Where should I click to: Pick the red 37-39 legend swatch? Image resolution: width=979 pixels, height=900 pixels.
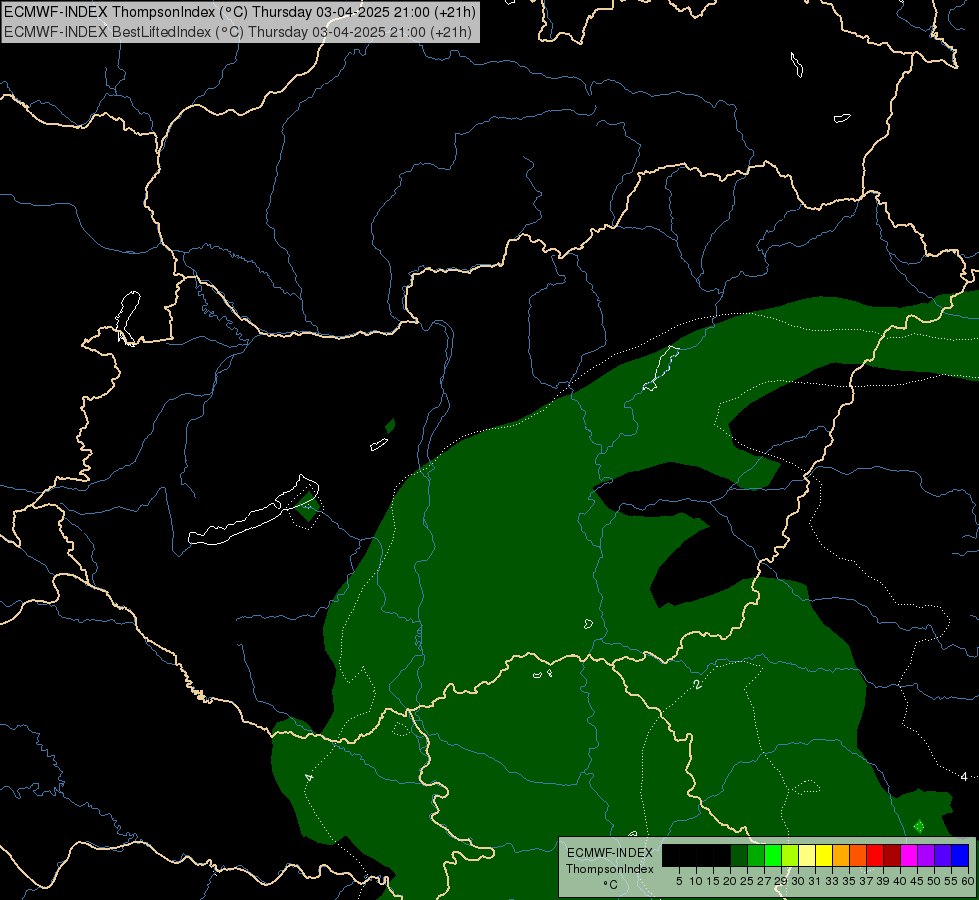pyautogui.click(x=875, y=856)
